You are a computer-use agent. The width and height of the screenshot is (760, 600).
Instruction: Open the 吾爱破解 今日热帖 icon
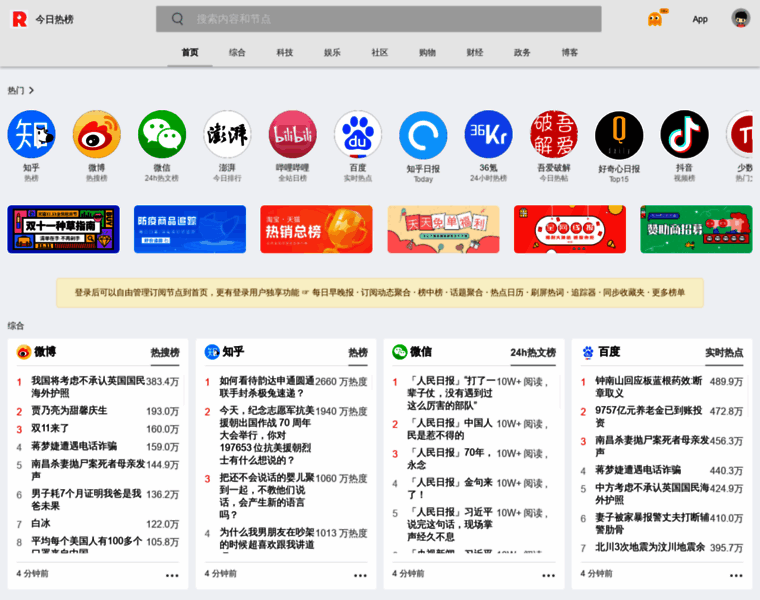pyautogui.click(x=554, y=134)
